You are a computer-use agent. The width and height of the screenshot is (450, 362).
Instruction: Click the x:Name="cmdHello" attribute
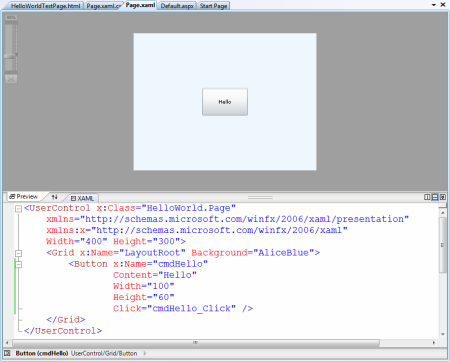(x=160, y=264)
